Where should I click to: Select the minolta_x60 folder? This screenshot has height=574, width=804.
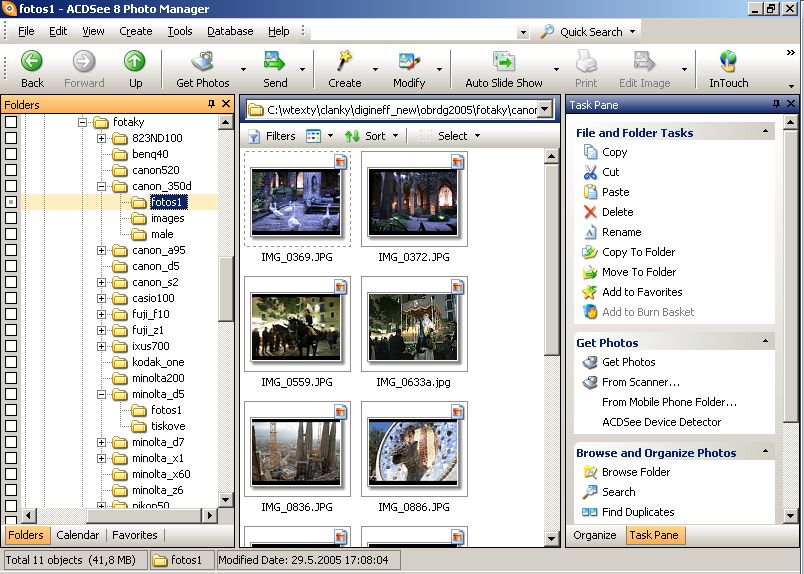[161, 474]
